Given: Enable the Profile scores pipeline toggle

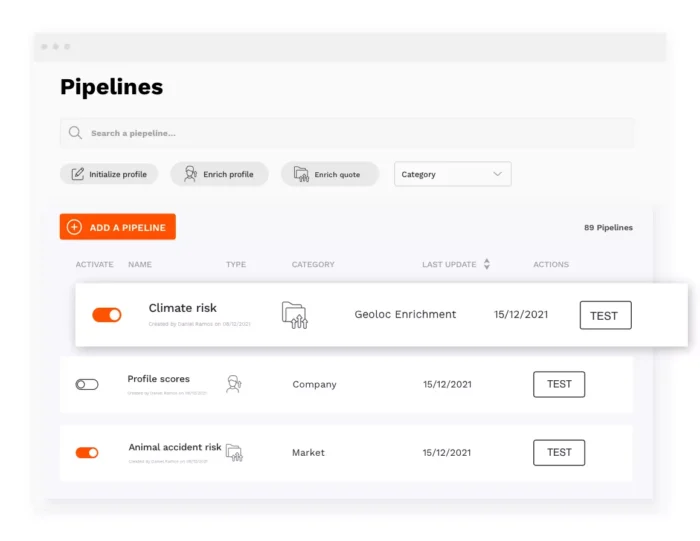Looking at the screenshot, I should tap(87, 384).
